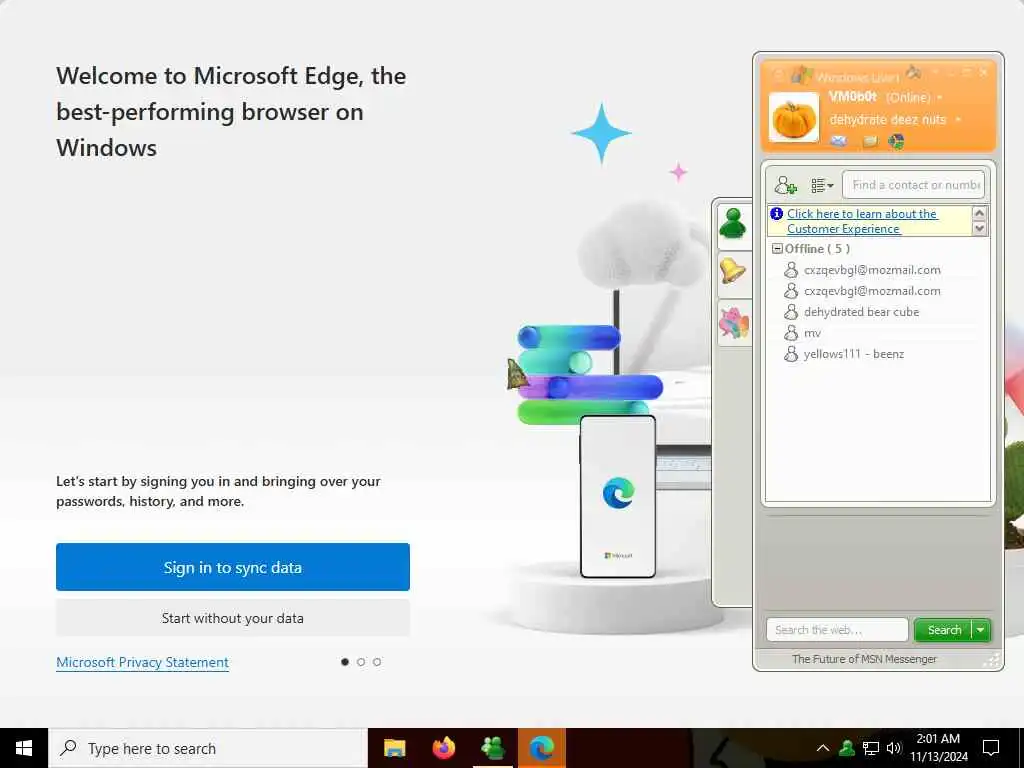Add a contact in Messenger
The height and width of the screenshot is (768, 1024).
pos(785,185)
